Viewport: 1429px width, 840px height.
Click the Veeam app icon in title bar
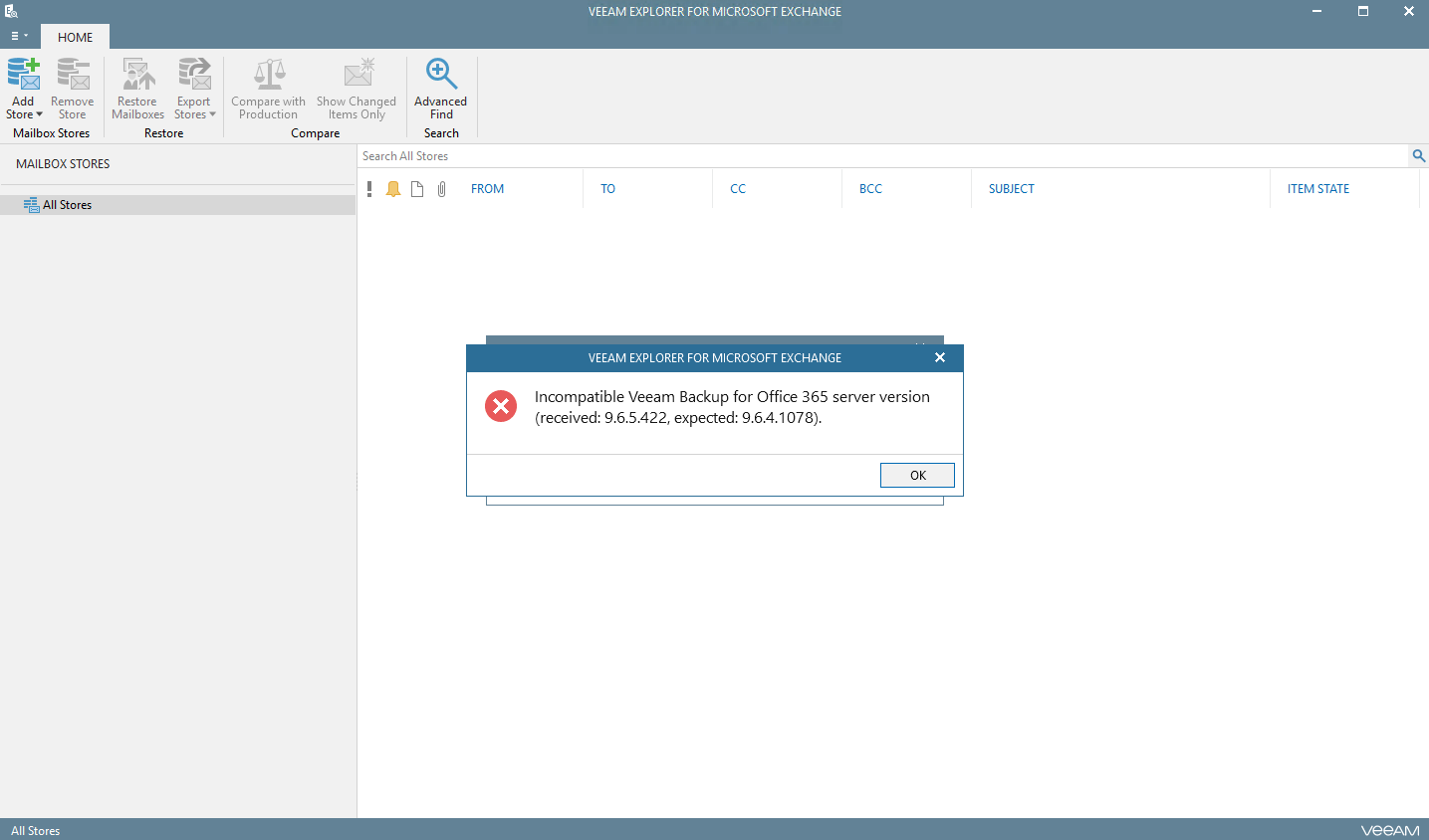11,11
